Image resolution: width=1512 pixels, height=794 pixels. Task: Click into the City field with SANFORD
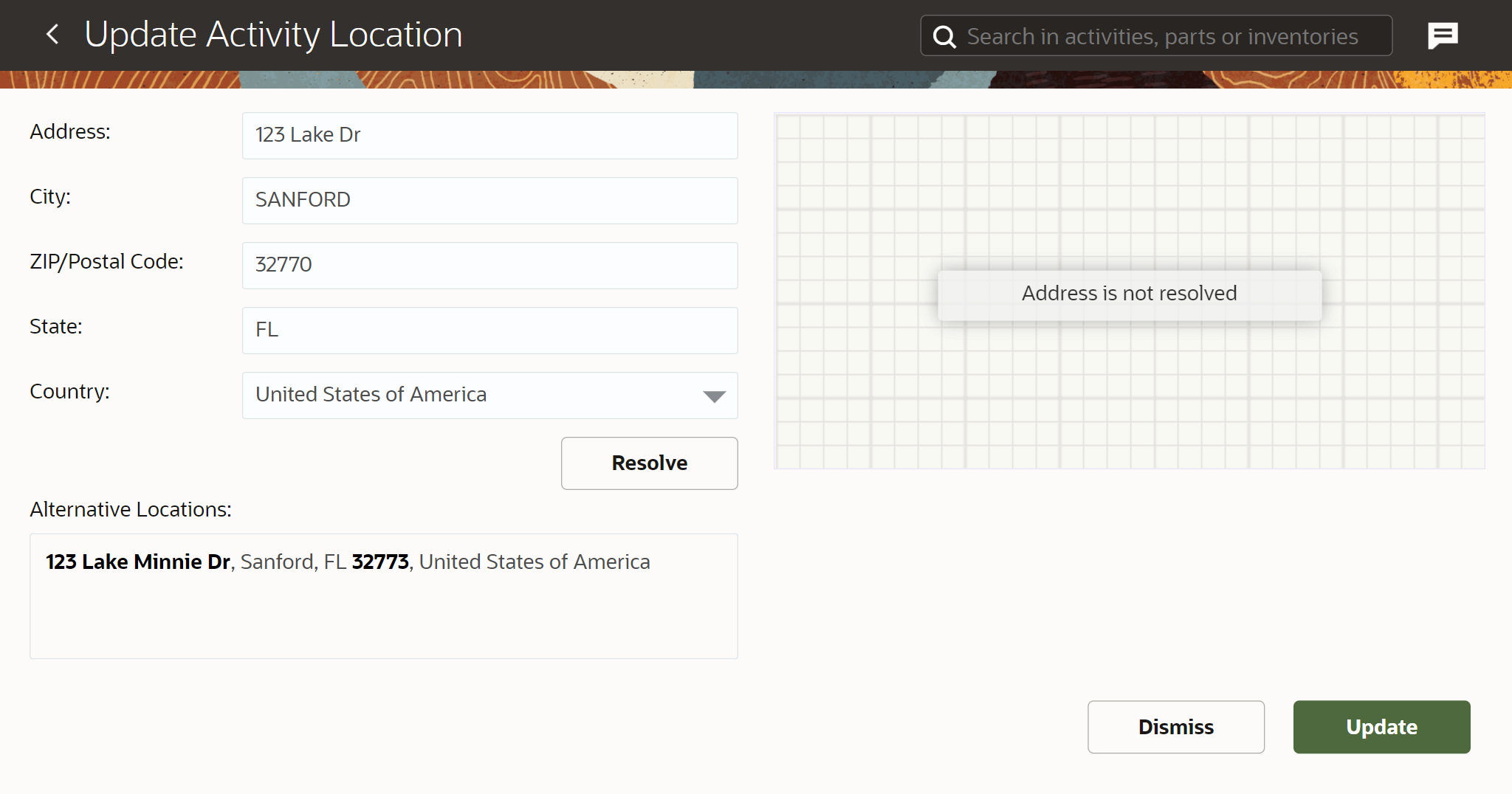(489, 200)
